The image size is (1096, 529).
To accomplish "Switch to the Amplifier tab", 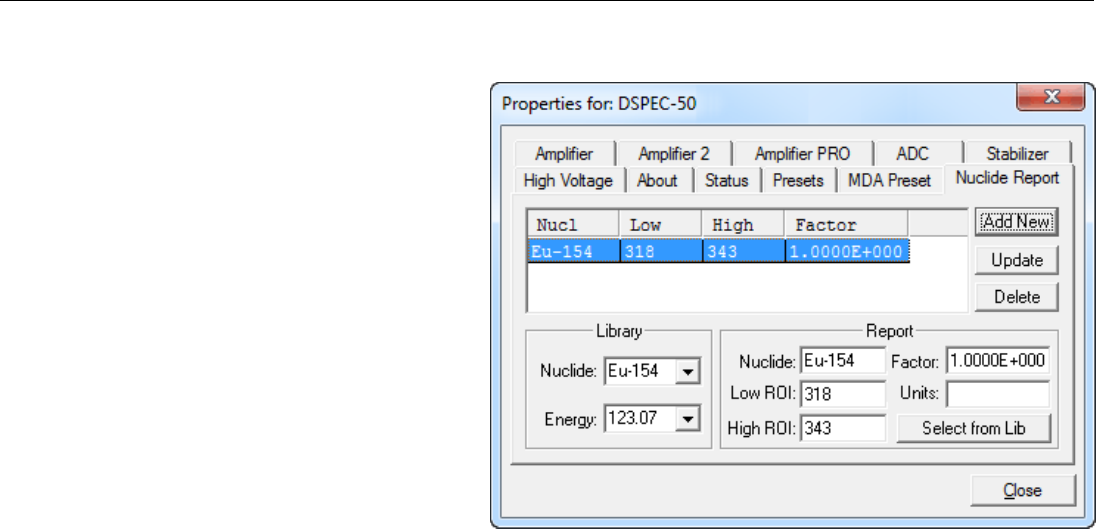I will [x=564, y=154].
